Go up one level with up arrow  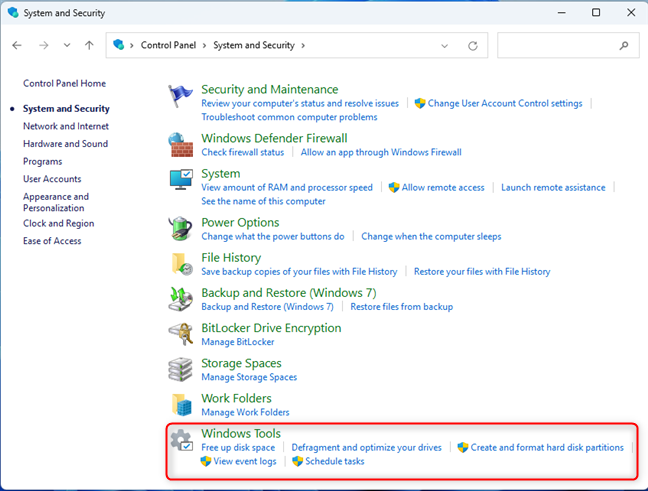90,46
